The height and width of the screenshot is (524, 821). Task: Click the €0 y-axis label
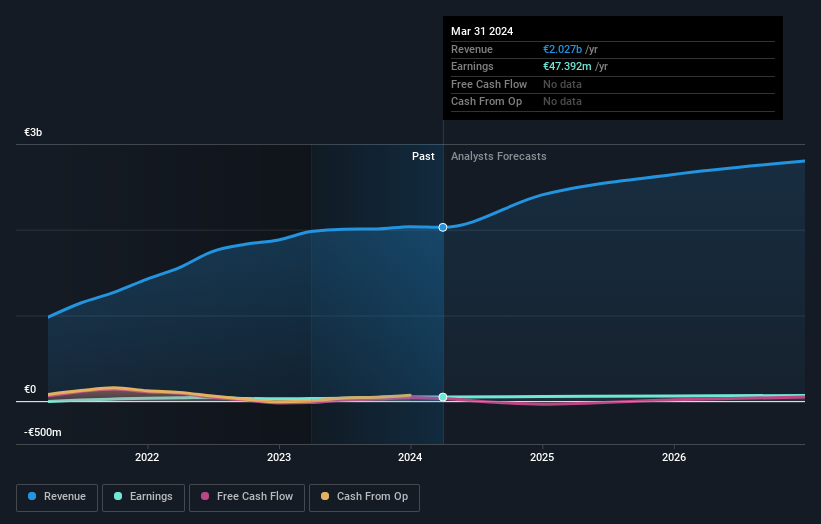[x=30, y=389]
